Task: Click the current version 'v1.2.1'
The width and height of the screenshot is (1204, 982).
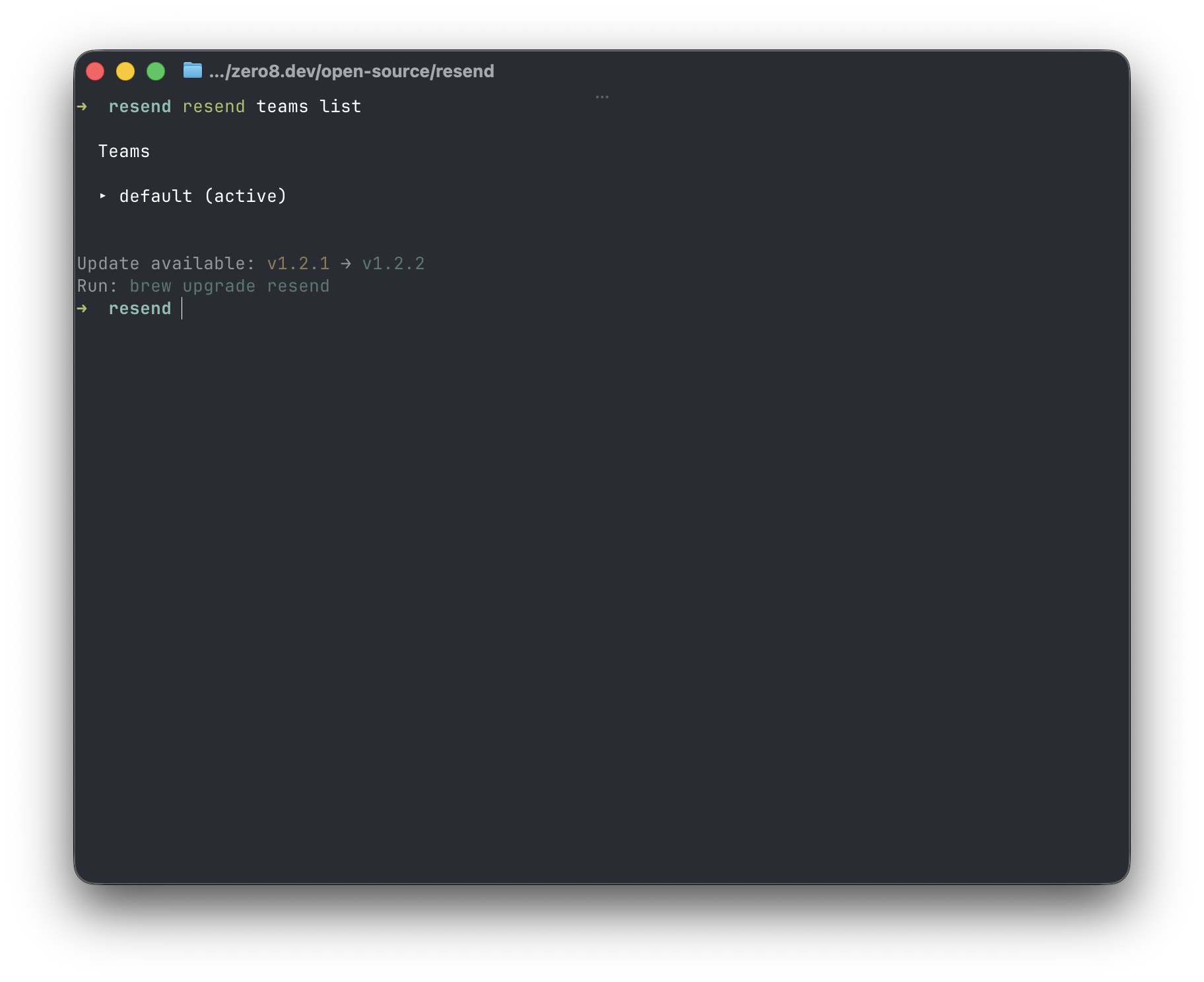Action: [x=298, y=263]
